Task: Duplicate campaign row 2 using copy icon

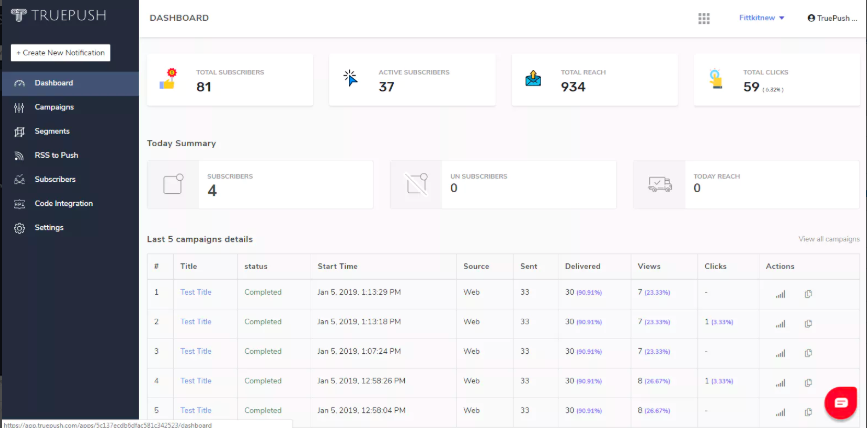Action: tap(808, 323)
